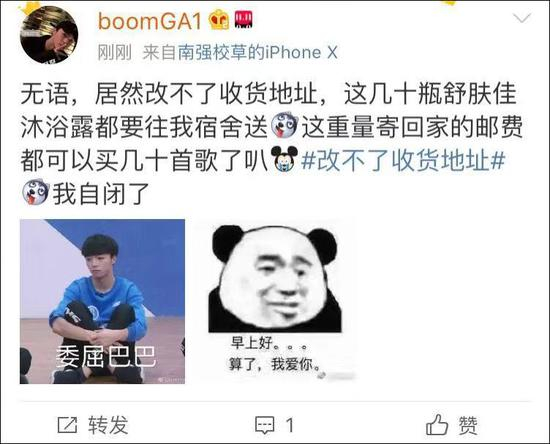The image size is (550, 444).
Task: Tap the husky emoji before 我自闭了
Action: click(35, 193)
